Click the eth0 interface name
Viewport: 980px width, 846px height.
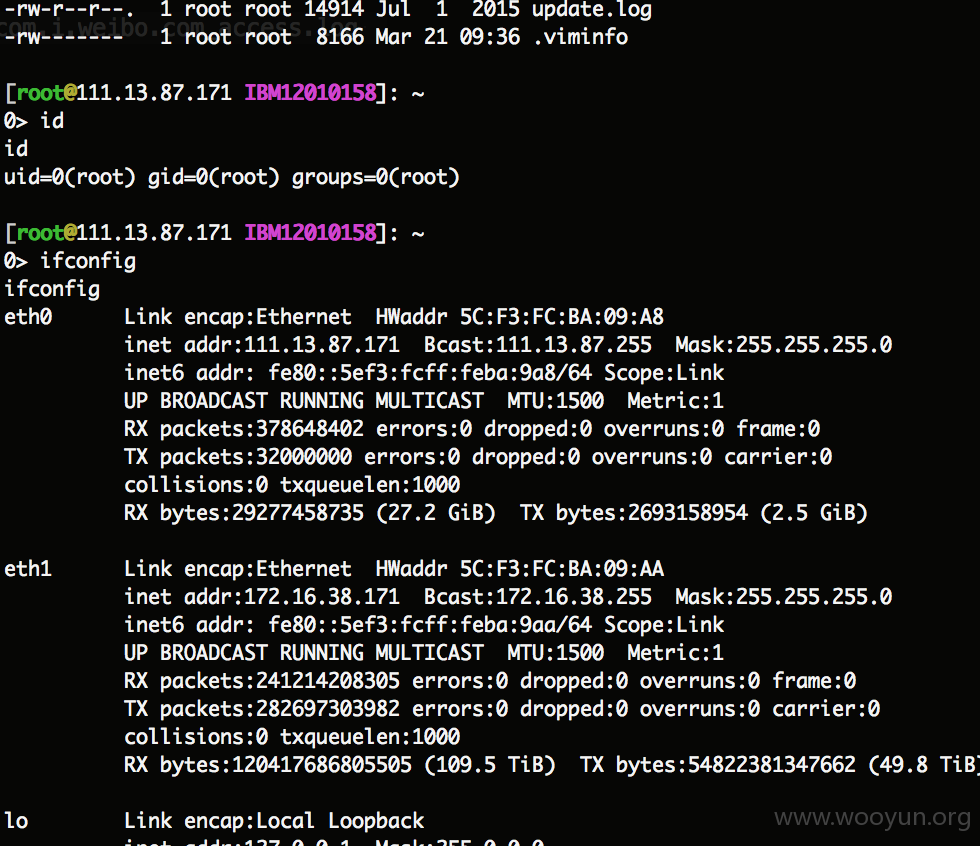click(x=28, y=317)
